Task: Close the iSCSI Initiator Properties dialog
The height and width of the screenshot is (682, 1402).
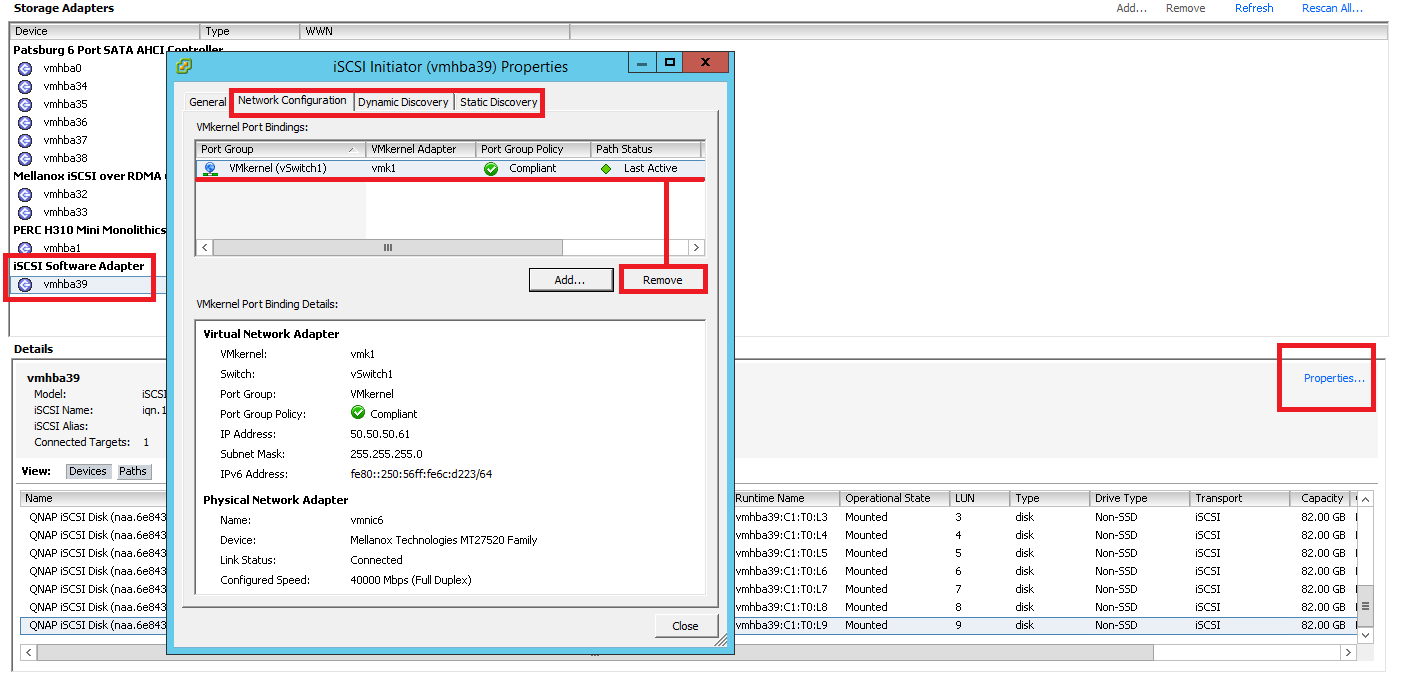Action: (685, 626)
